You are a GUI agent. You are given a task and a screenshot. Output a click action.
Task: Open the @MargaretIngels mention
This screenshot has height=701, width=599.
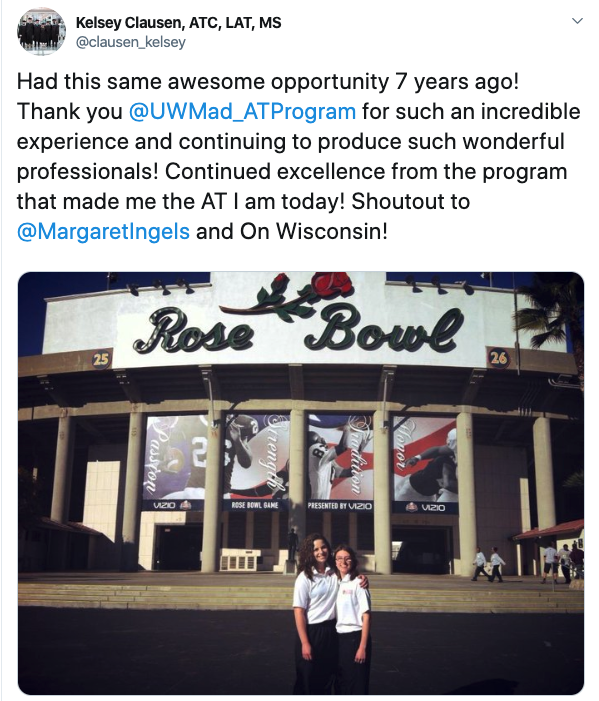pyautogui.click(x=103, y=231)
